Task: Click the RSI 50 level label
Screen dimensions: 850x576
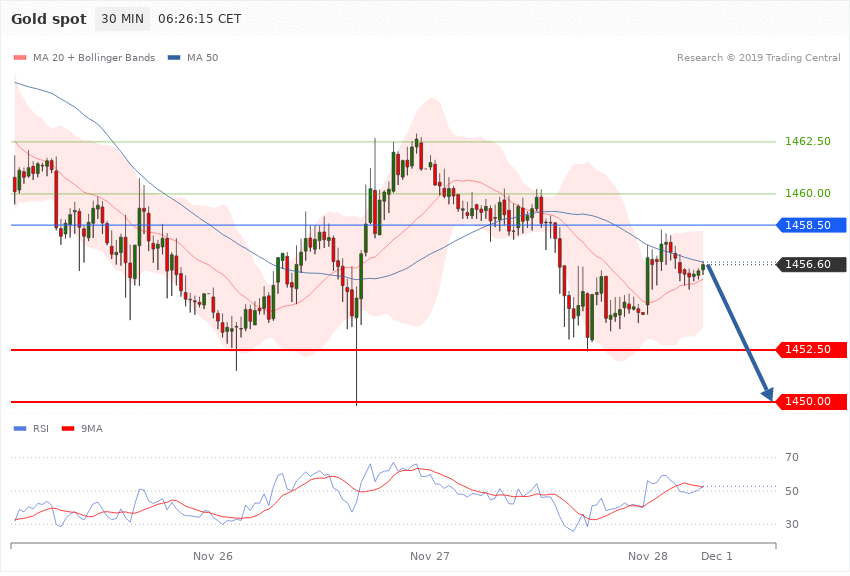Action: (x=792, y=491)
